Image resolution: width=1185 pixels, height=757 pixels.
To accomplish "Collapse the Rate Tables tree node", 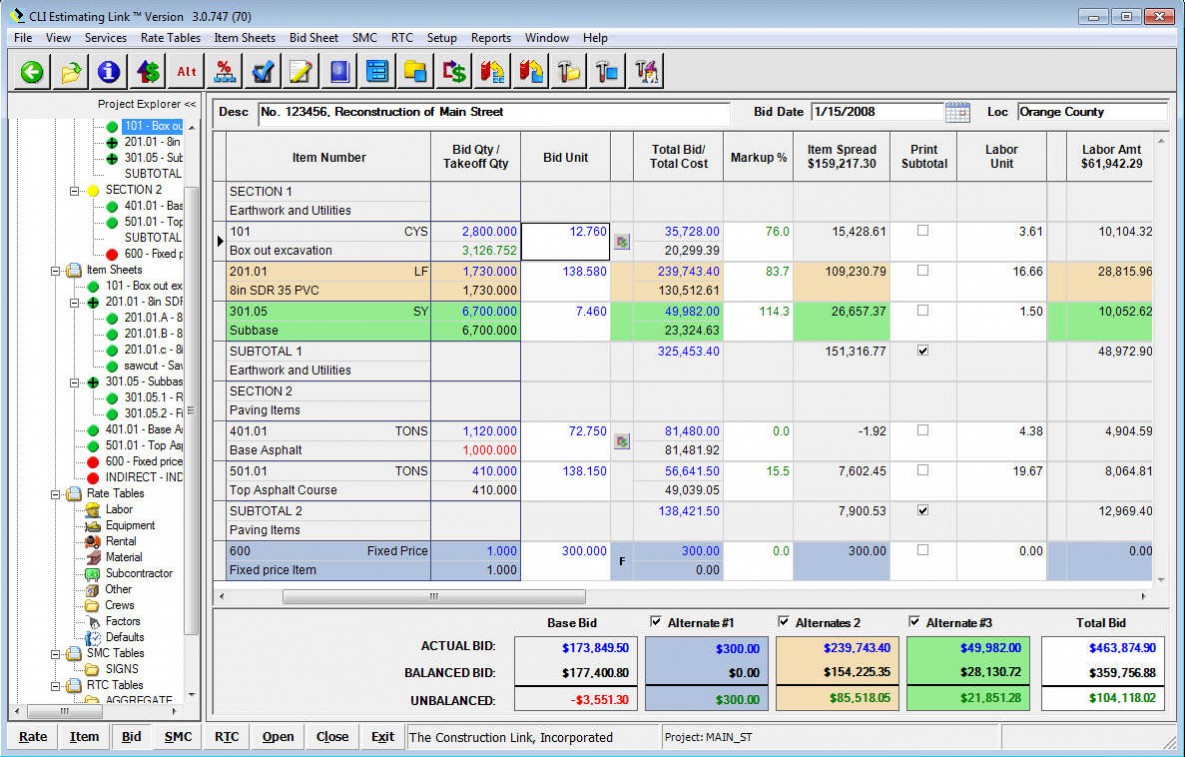I will pos(55,494).
